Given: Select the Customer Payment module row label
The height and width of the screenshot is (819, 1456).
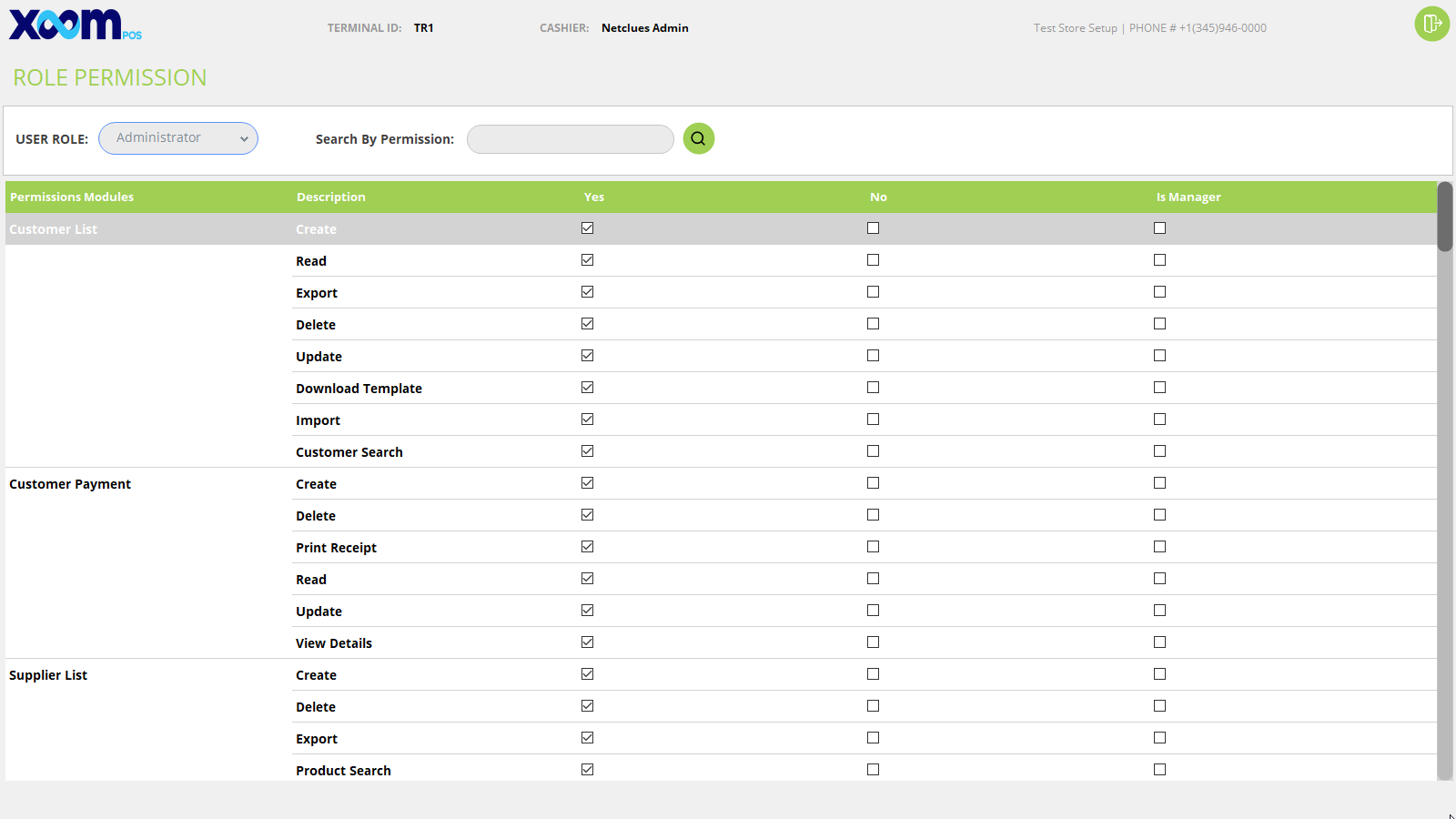Looking at the screenshot, I should pos(70,484).
